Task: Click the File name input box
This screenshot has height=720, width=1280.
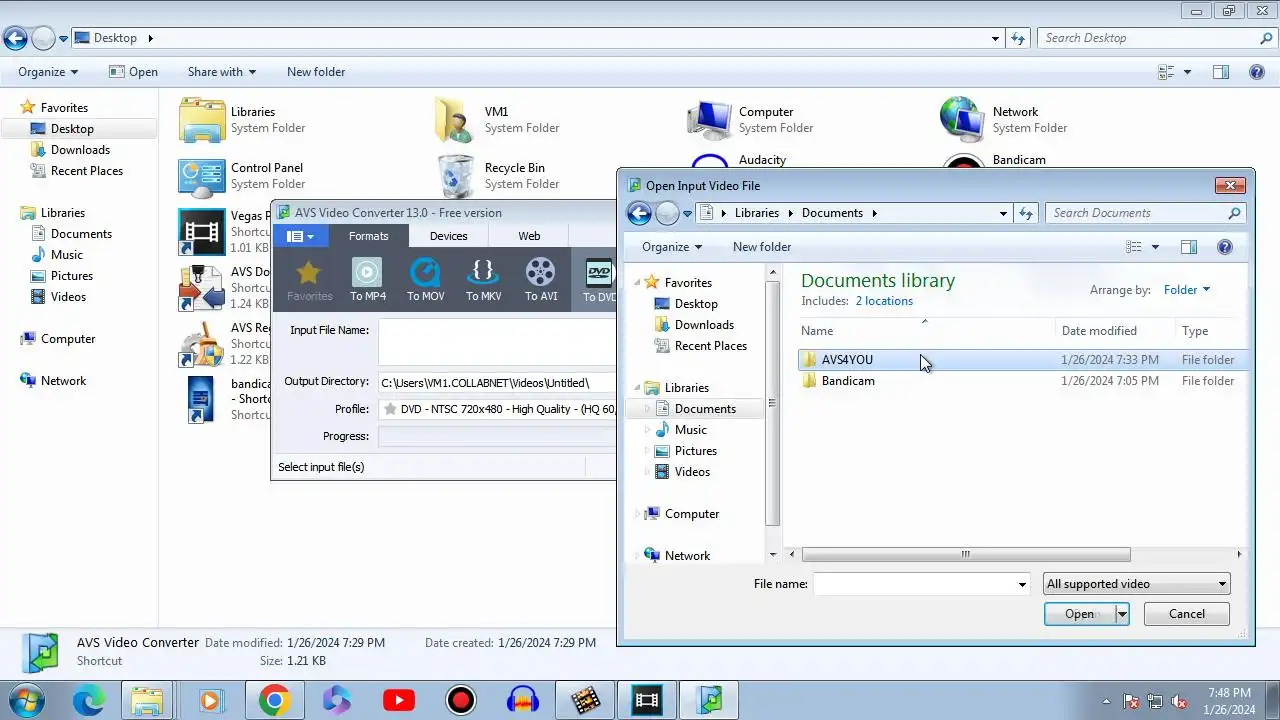Action: coord(914,584)
